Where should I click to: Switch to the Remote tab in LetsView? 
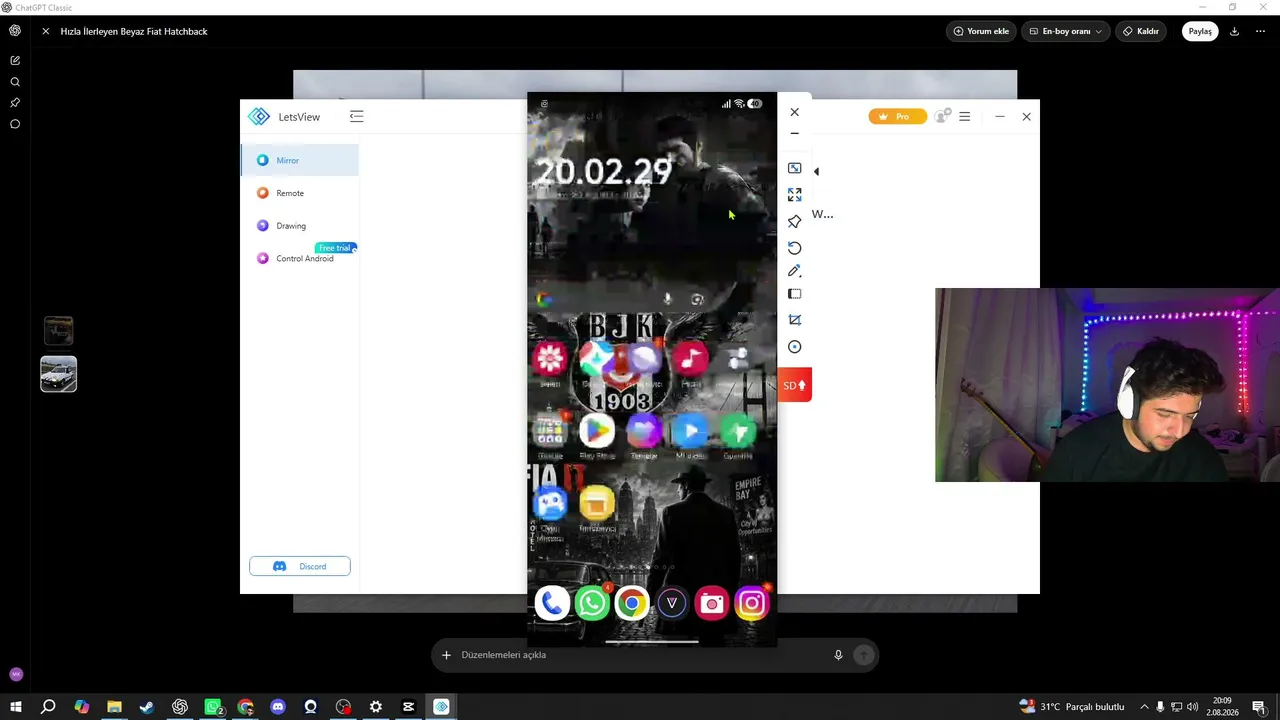coord(299,193)
